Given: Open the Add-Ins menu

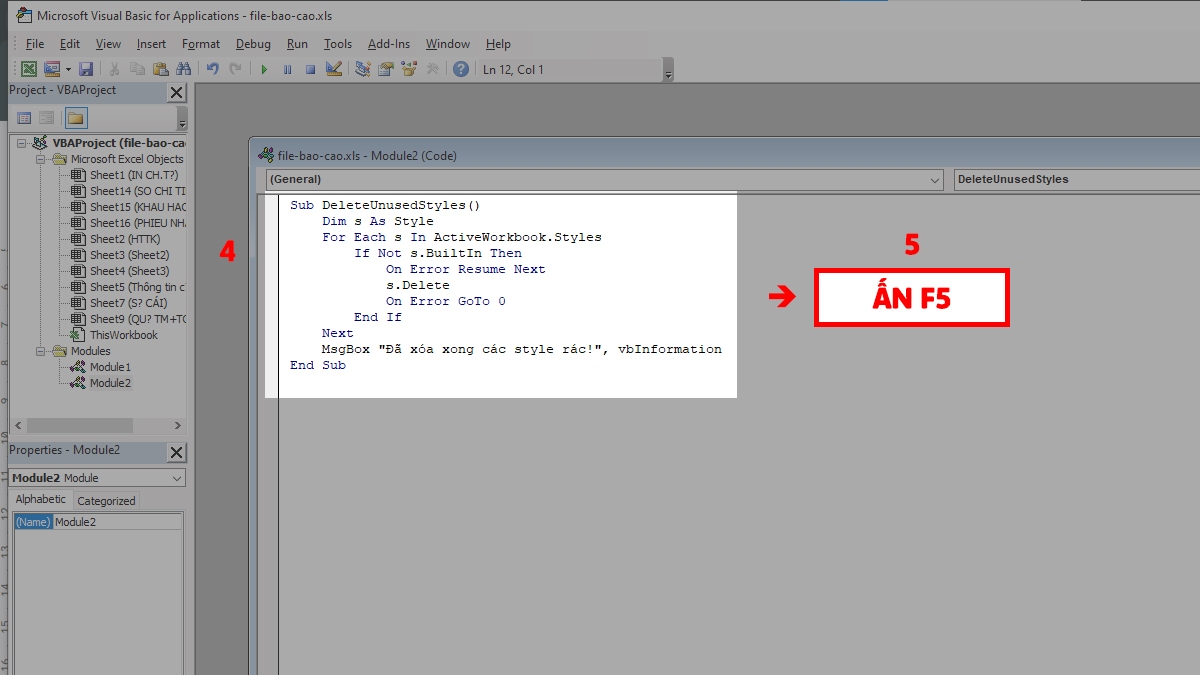Looking at the screenshot, I should pos(388,43).
